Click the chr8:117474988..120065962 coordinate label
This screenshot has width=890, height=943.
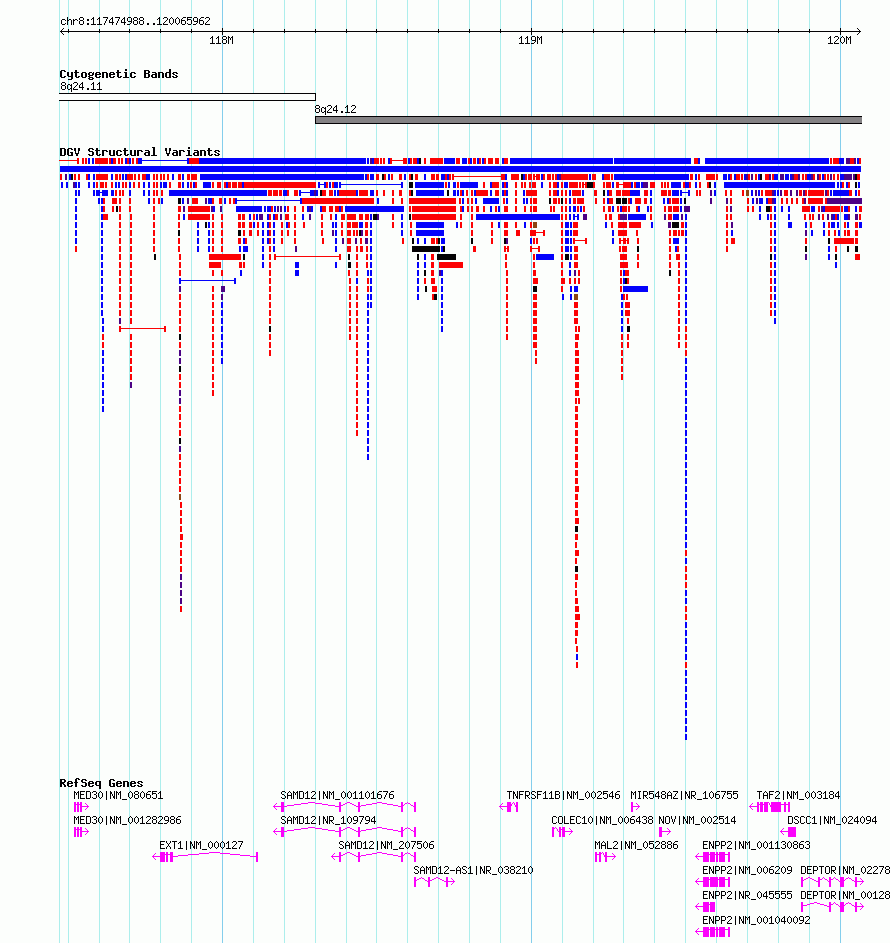click(135, 21)
